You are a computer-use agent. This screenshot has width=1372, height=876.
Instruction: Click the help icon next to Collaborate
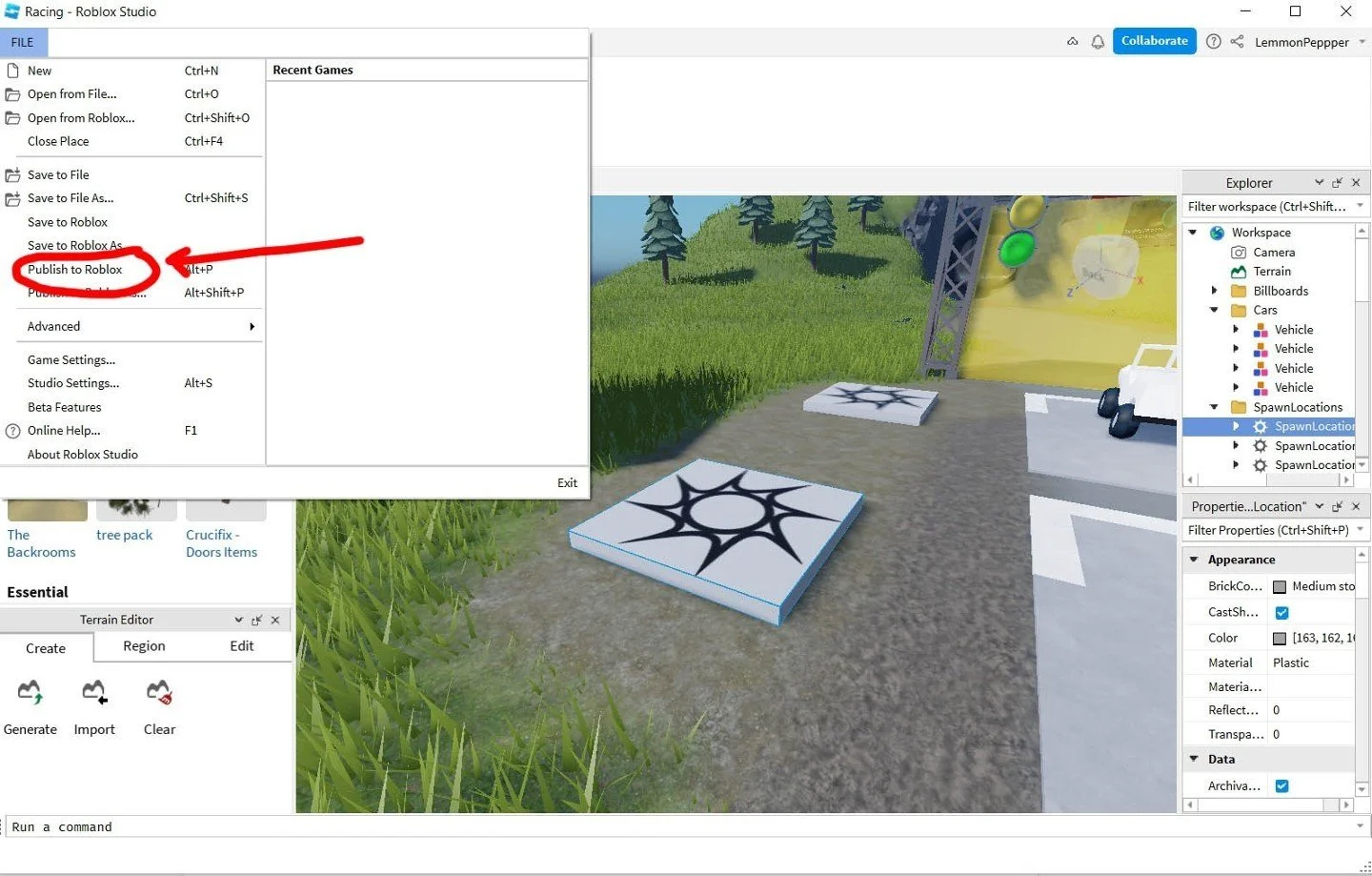pyautogui.click(x=1213, y=42)
